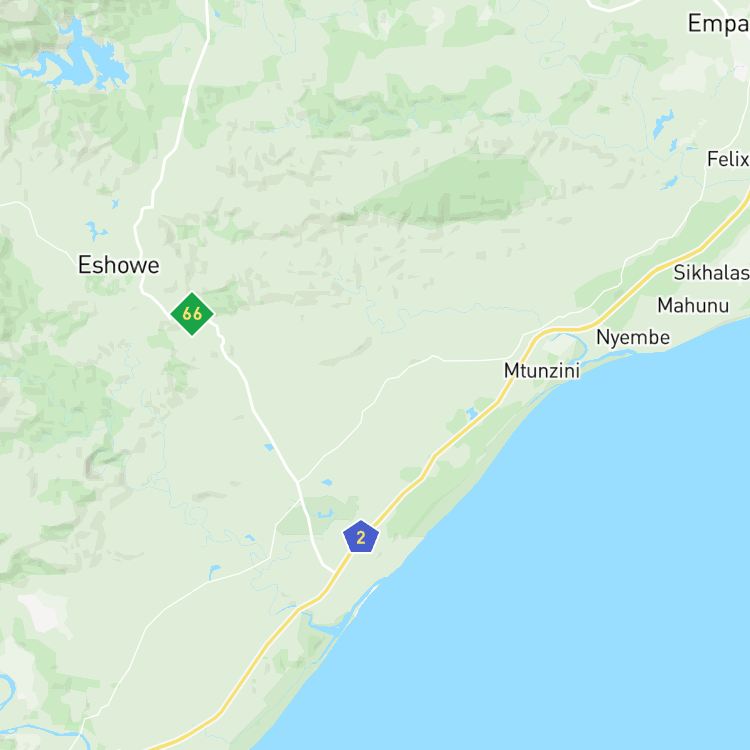The height and width of the screenshot is (750, 750).
Task: Select the Eshowe town label
Action: click(119, 265)
